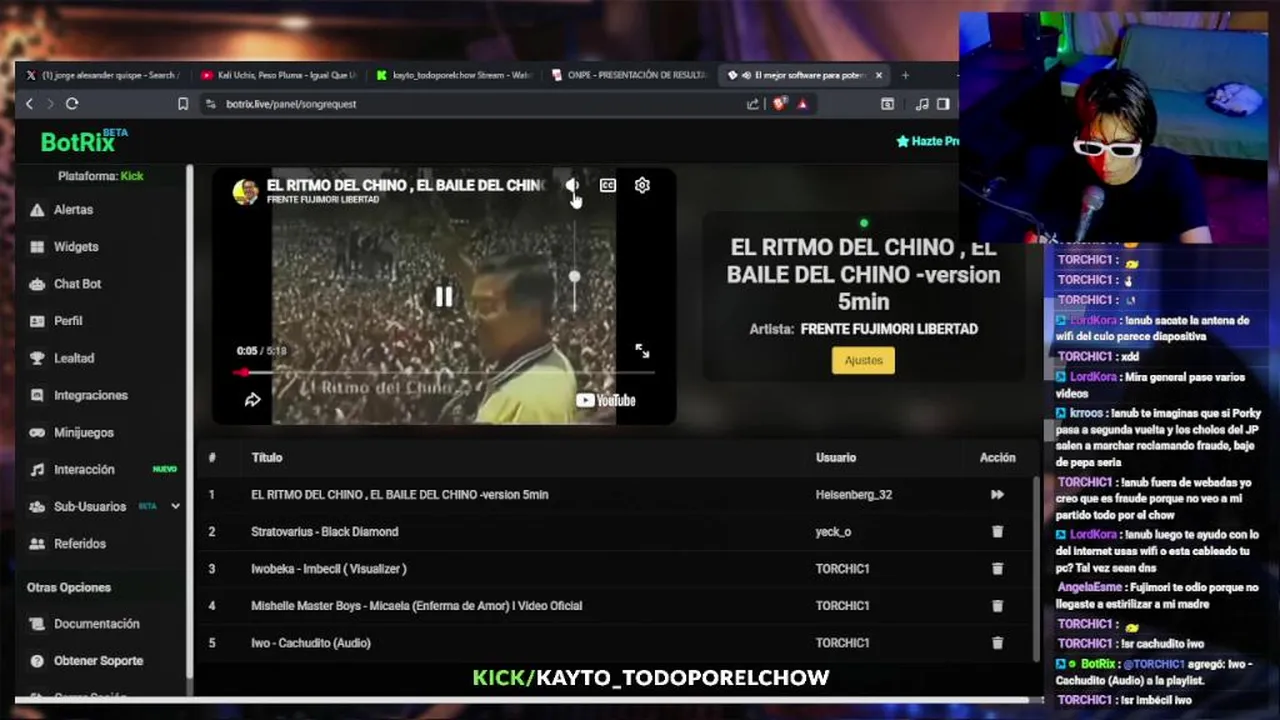Bookmark this page icon
The width and height of the screenshot is (1280, 720).
pyautogui.click(x=183, y=104)
